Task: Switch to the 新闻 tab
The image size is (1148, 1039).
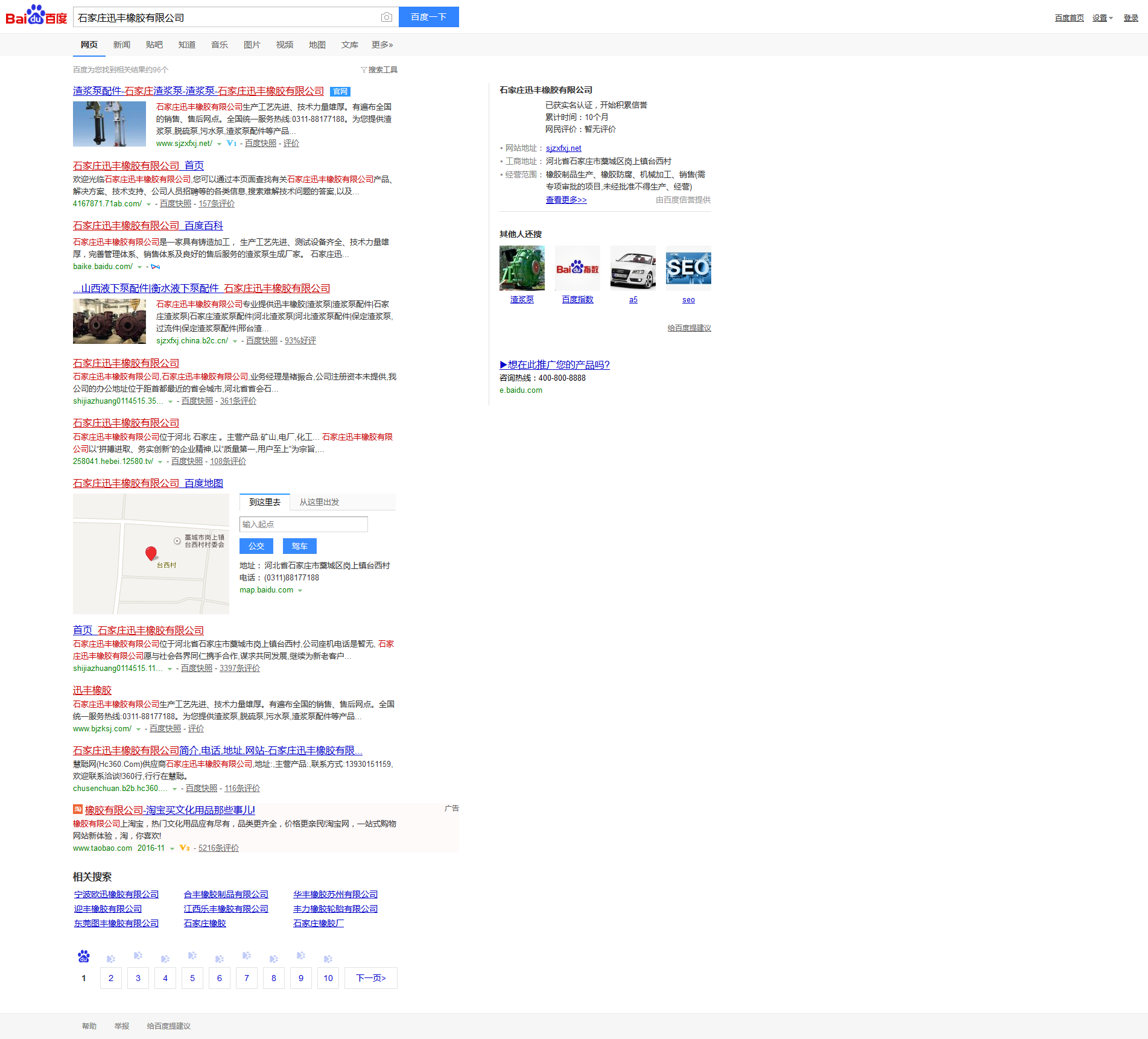Action: click(x=122, y=45)
